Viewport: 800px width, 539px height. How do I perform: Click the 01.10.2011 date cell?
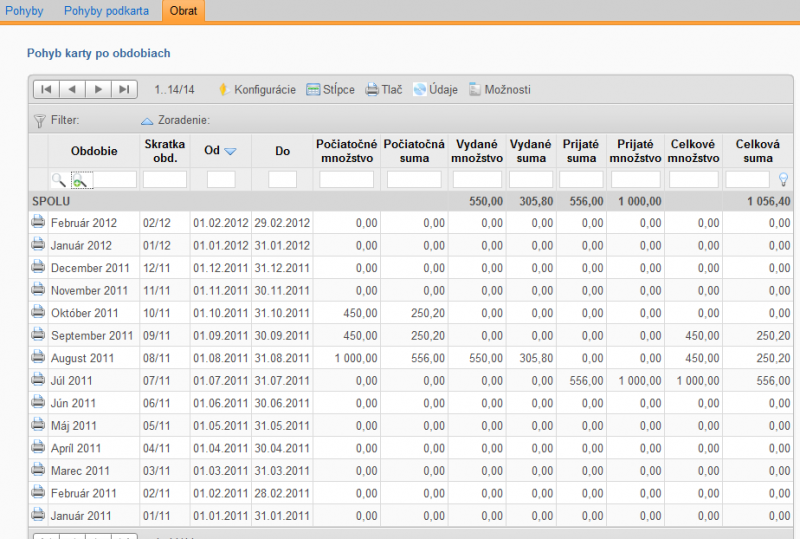220,313
